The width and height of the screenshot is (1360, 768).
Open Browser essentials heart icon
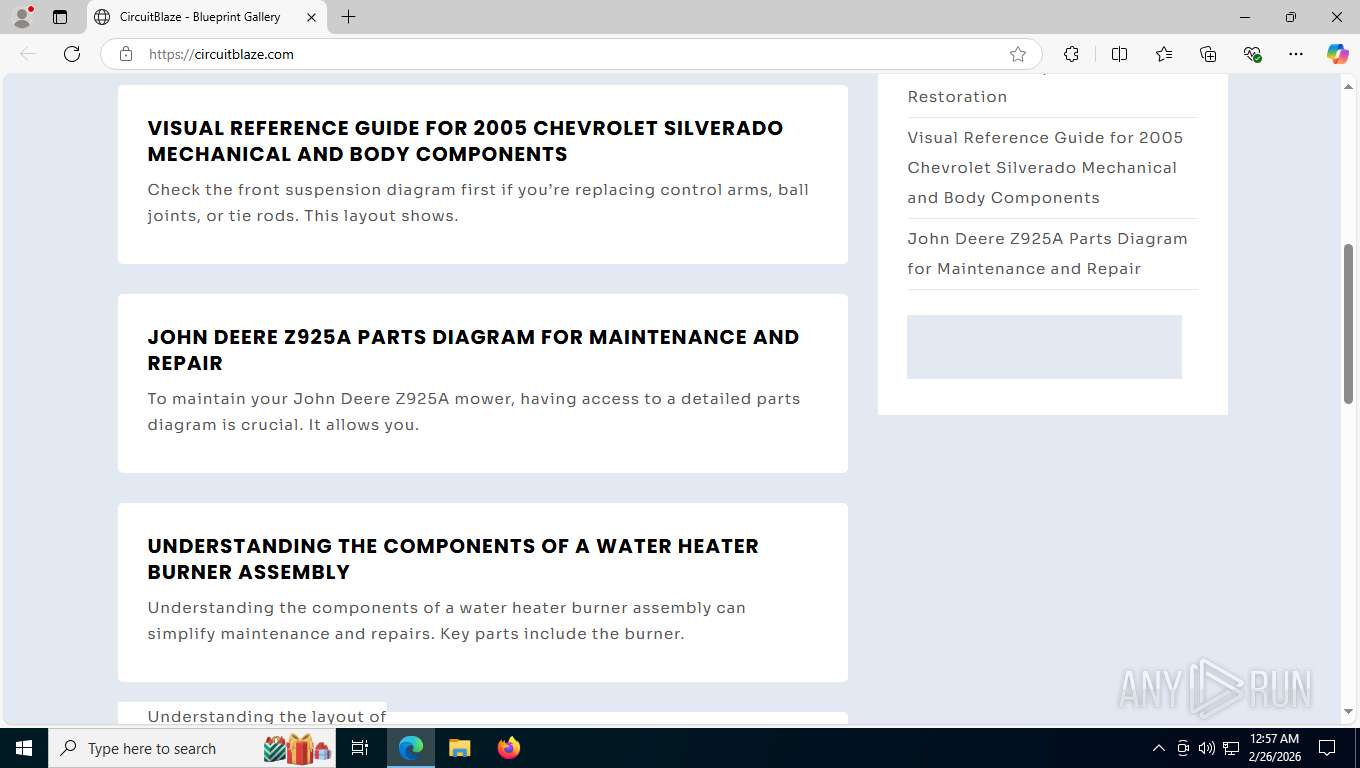(x=1252, y=54)
